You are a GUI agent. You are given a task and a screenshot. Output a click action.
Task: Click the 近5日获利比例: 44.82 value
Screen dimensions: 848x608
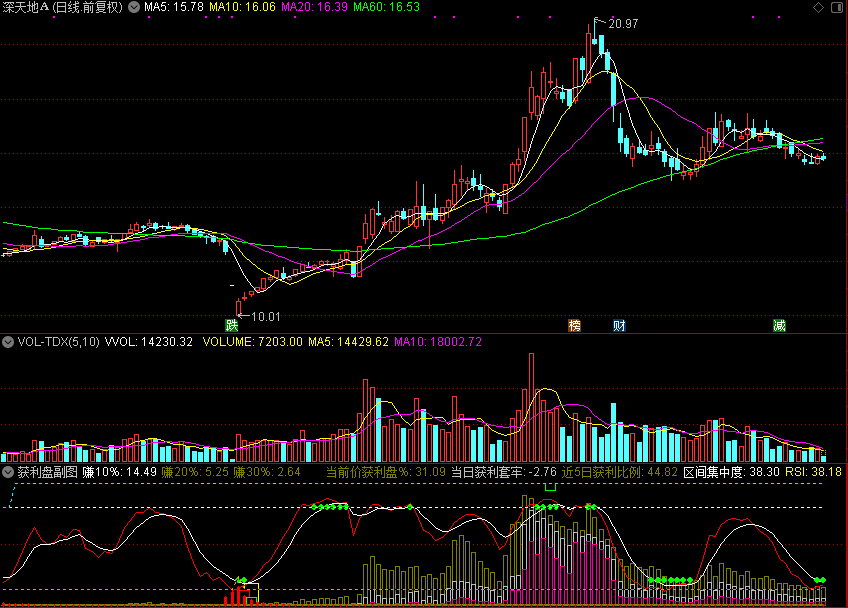point(620,472)
